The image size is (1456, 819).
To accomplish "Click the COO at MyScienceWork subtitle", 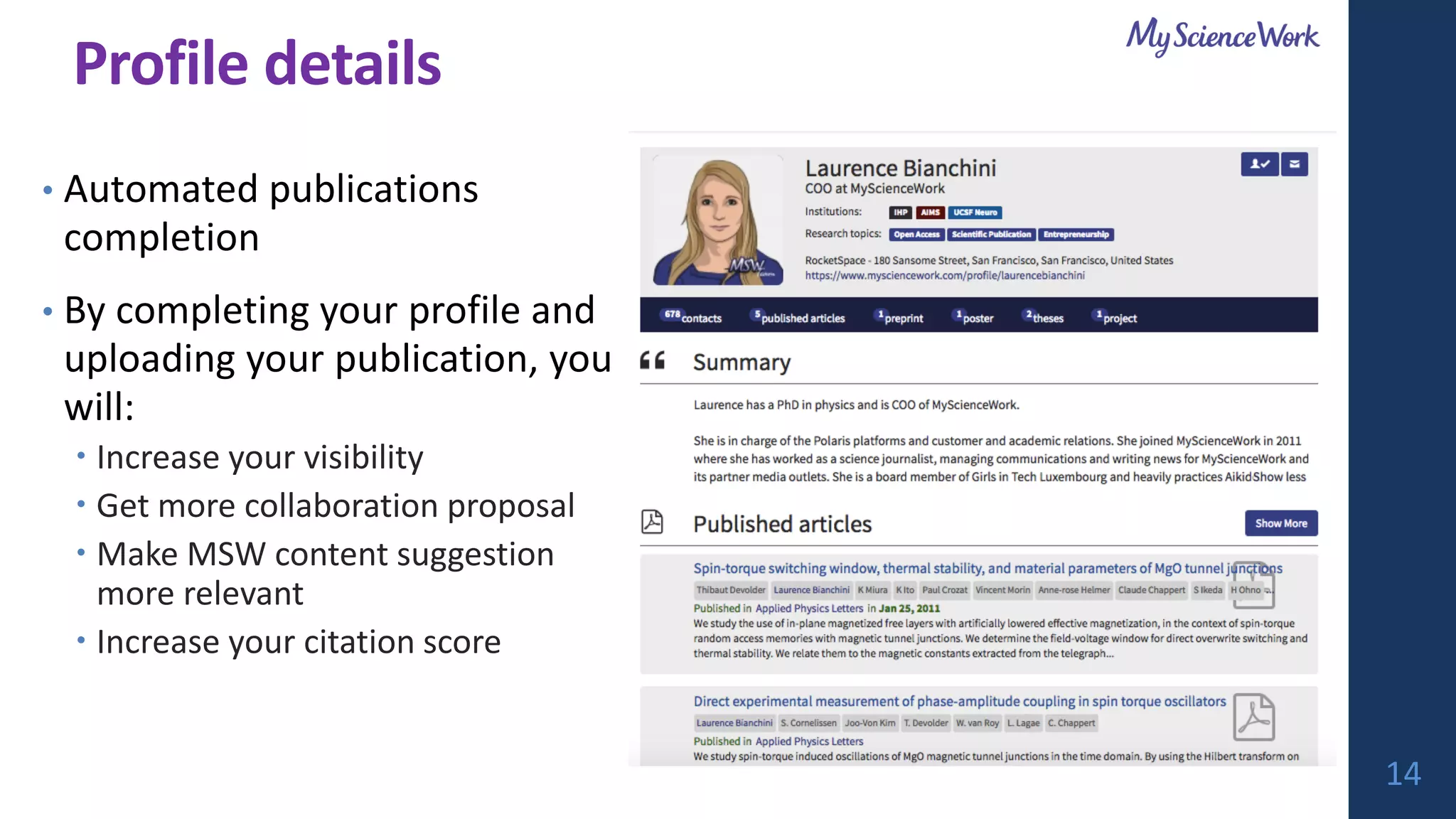I will [874, 189].
